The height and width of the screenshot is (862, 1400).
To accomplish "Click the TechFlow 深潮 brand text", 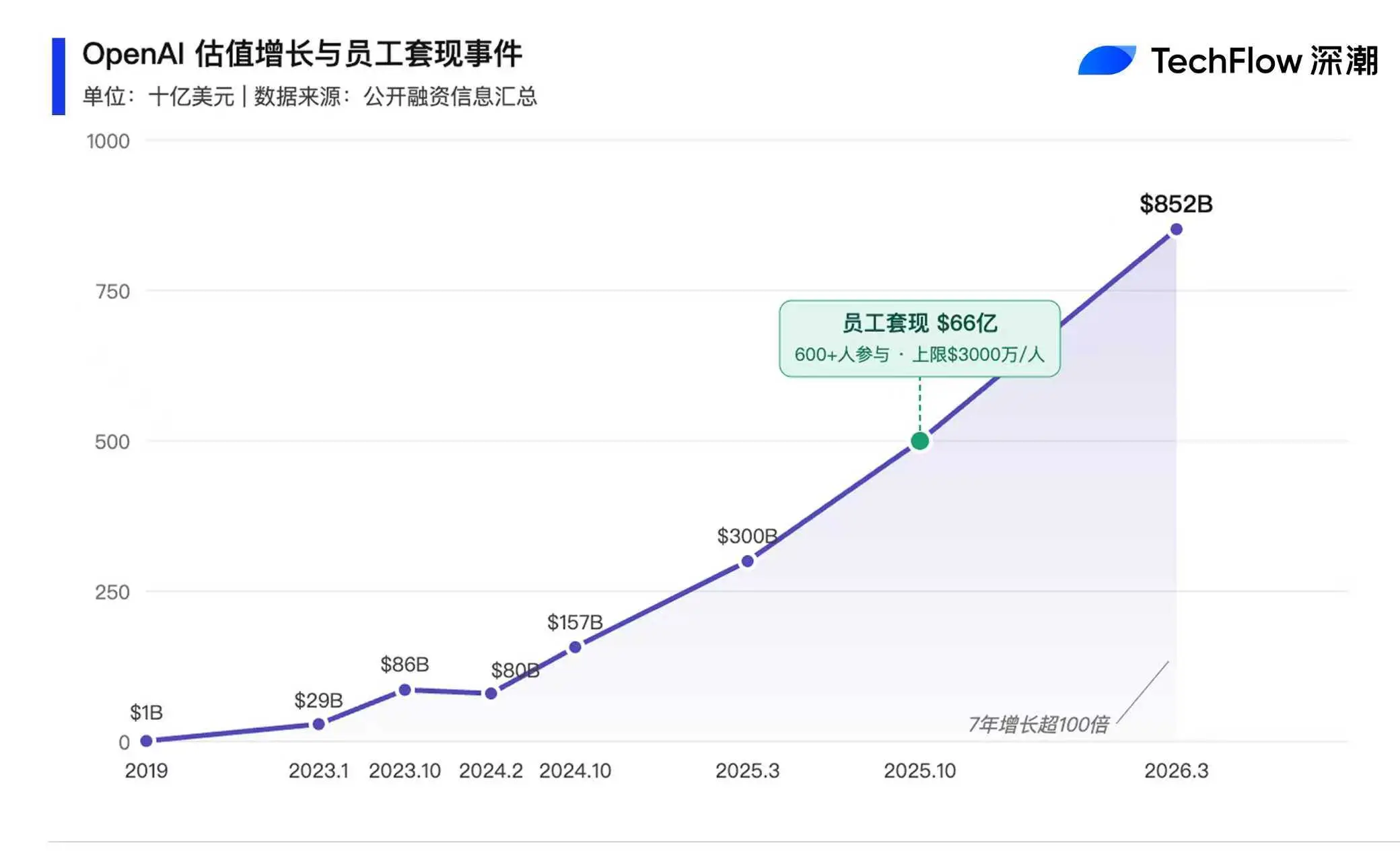I will (x=1265, y=61).
